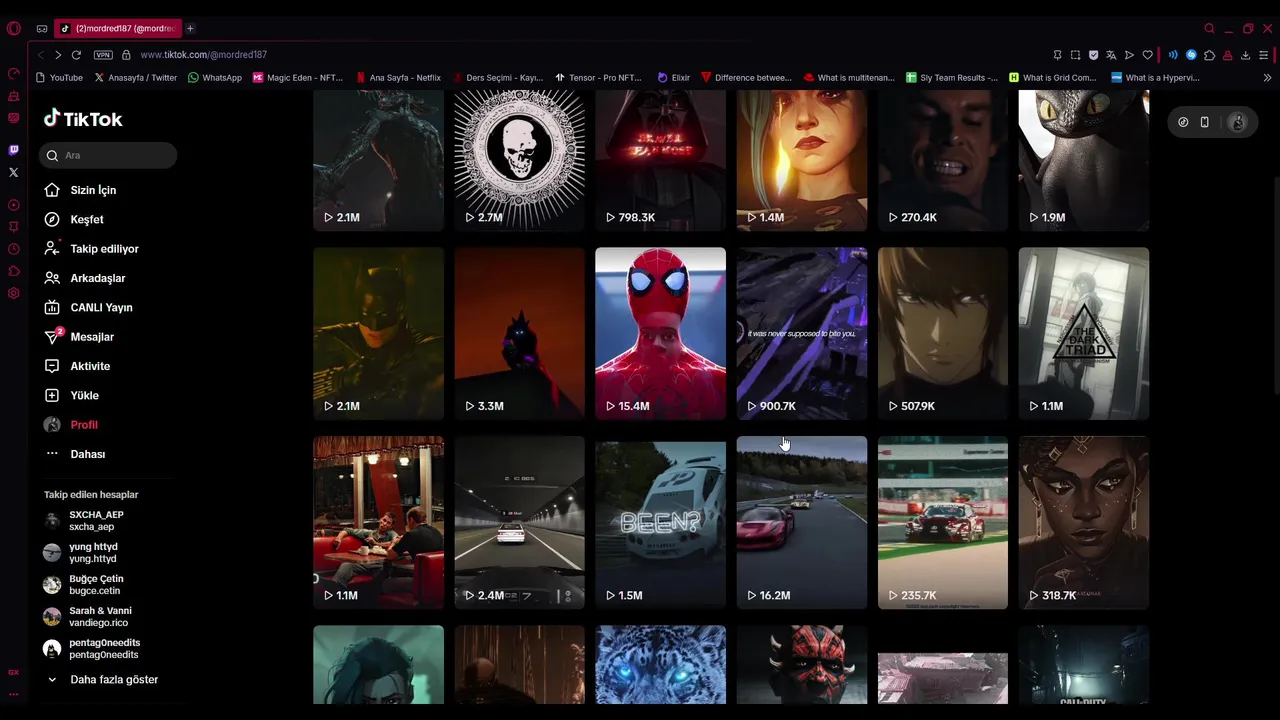Image resolution: width=1280 pixels, height=720 pixels.
Task: Open a new browser tab
Action: click(190, 28)
